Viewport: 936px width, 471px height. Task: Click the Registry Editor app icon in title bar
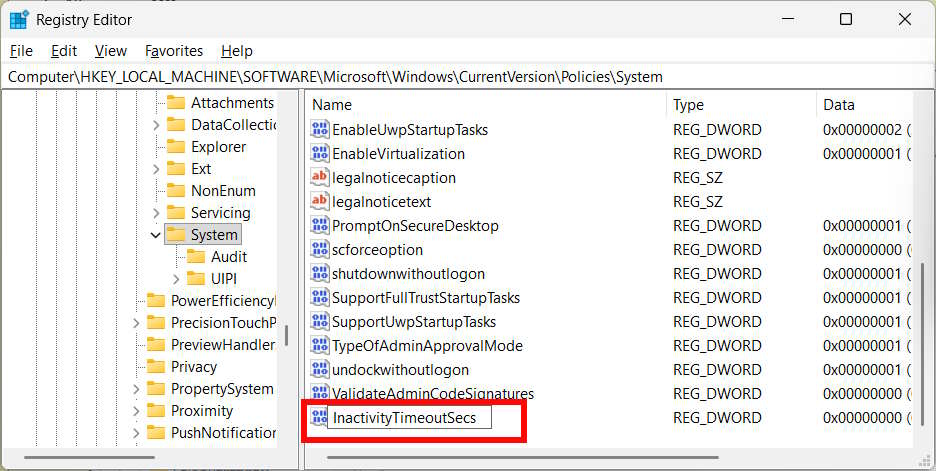(19, 19)
